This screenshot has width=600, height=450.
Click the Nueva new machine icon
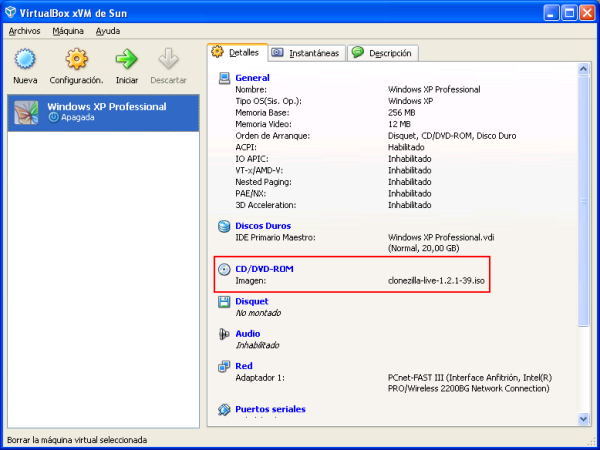pyautogui.click(x=26, y=61)
